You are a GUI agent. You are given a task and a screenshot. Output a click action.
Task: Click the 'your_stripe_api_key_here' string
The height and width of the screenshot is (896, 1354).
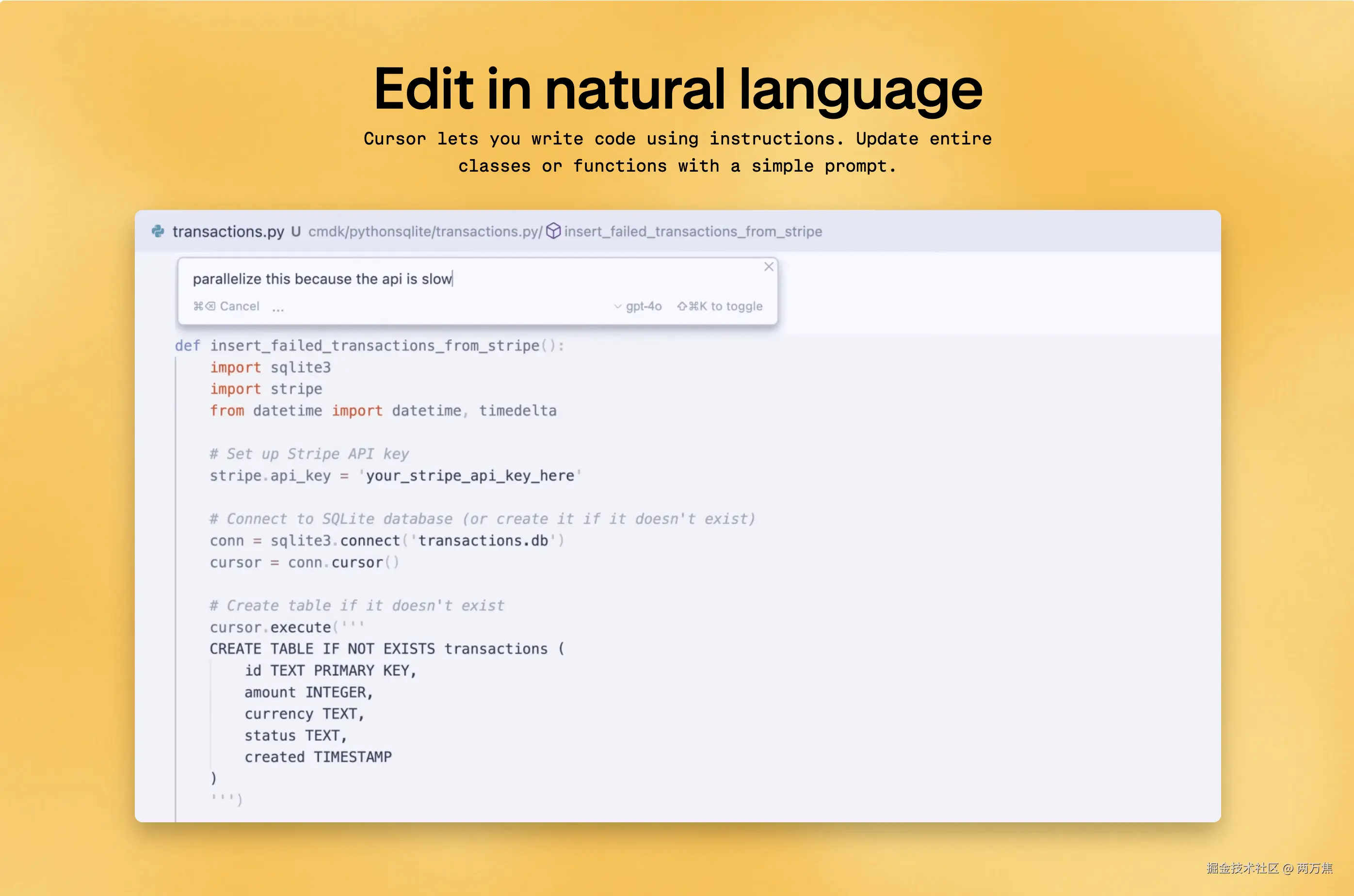[x=469, y=476]
